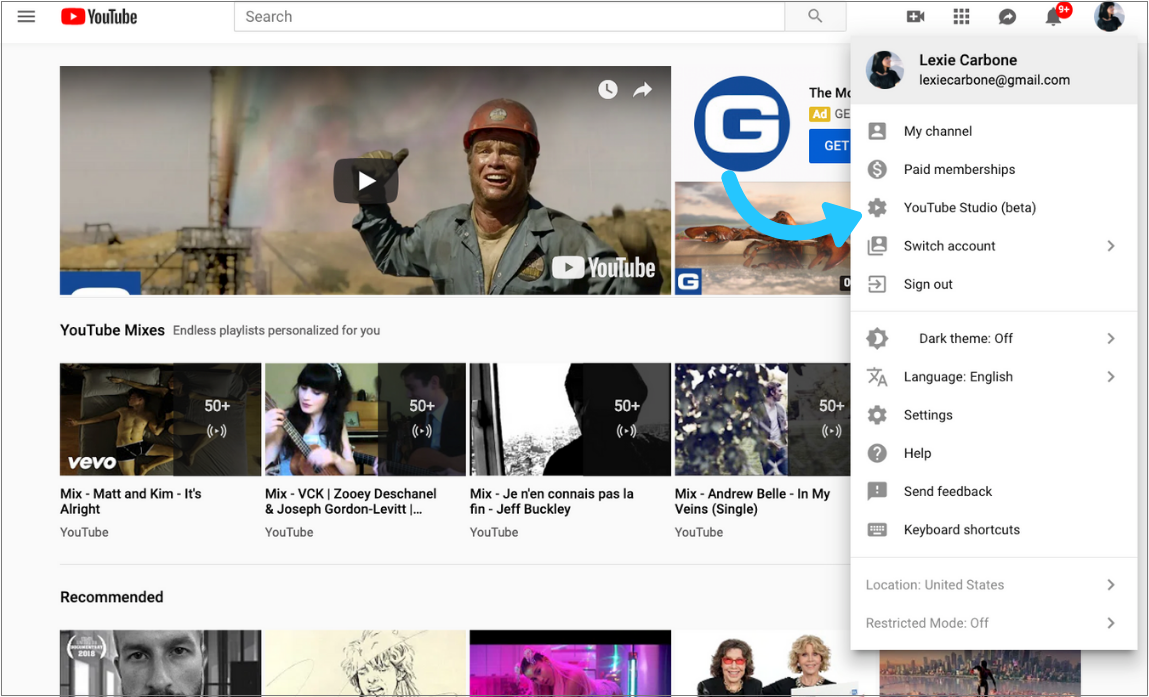Select Paid memberships menu item
Image resolution: width=1149 pixels, height=697 pixels.
coord(994,169)
